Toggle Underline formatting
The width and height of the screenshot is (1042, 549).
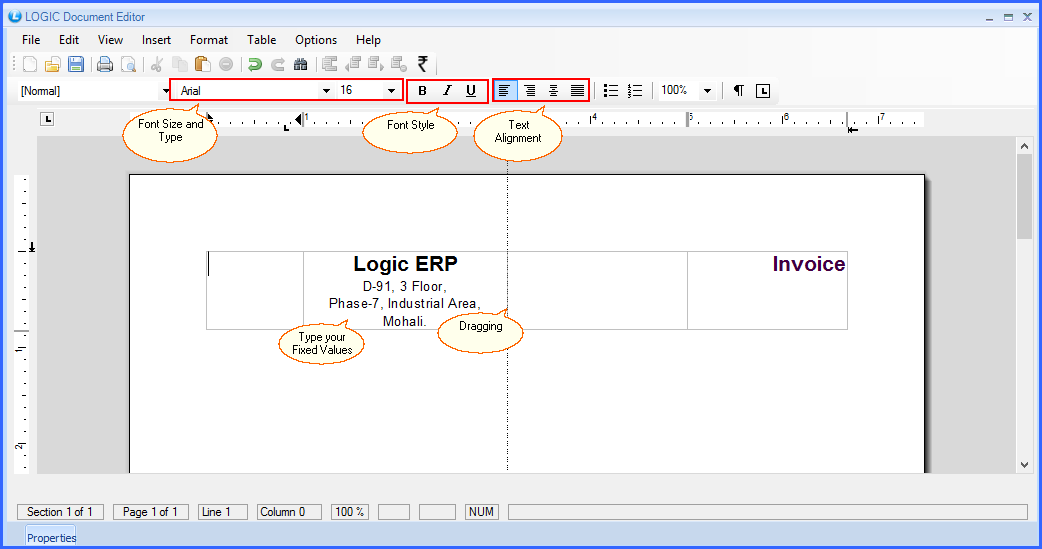[x=470, y=90]
